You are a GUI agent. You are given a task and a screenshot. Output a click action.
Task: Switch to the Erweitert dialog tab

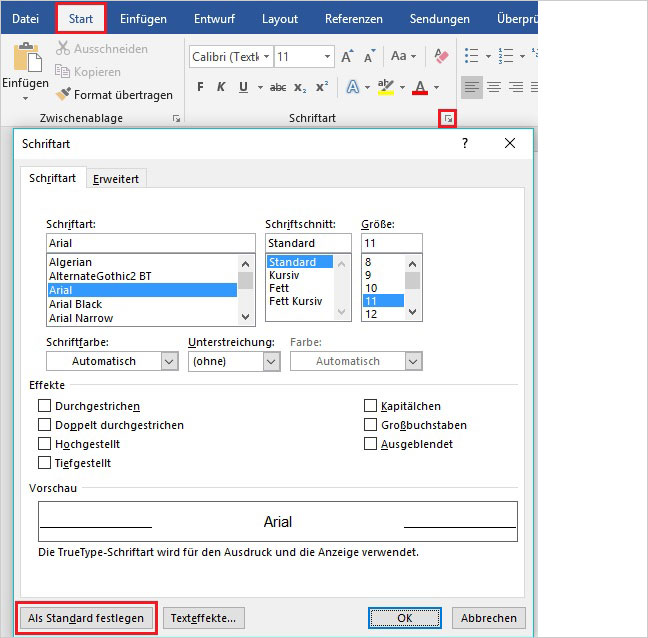(116, 179)
